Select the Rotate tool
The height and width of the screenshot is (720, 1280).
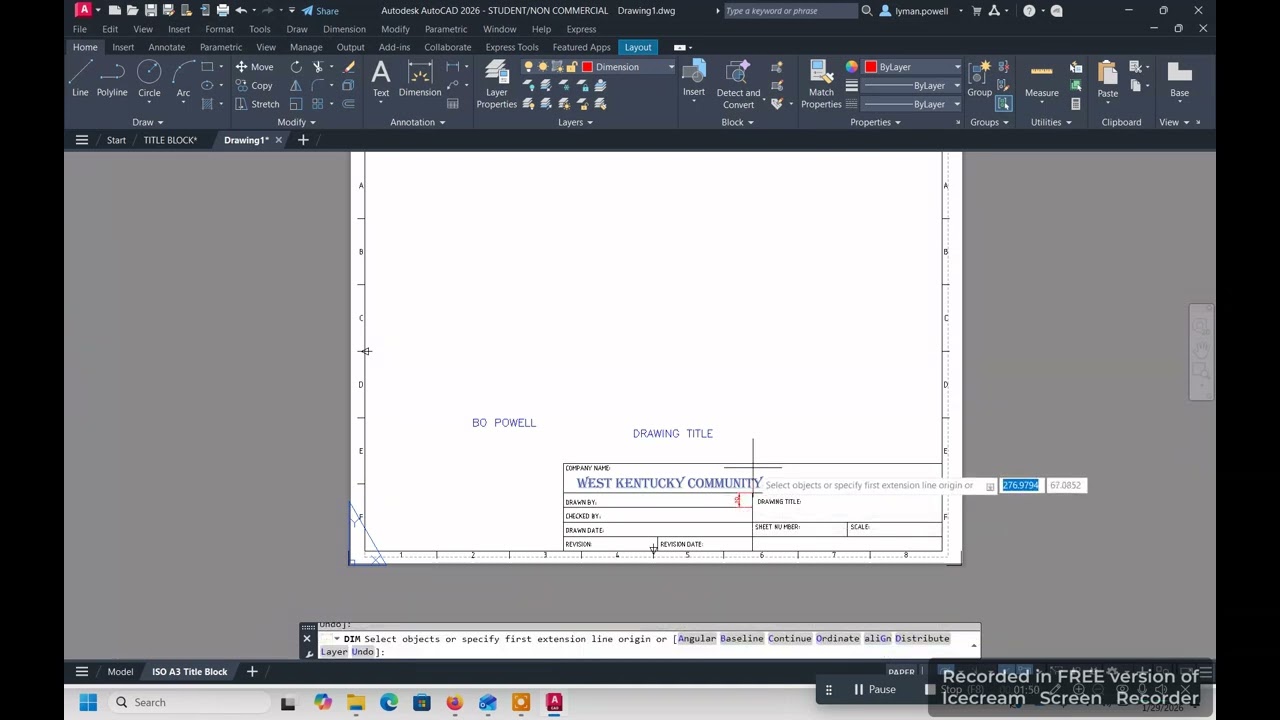[296, 67]
